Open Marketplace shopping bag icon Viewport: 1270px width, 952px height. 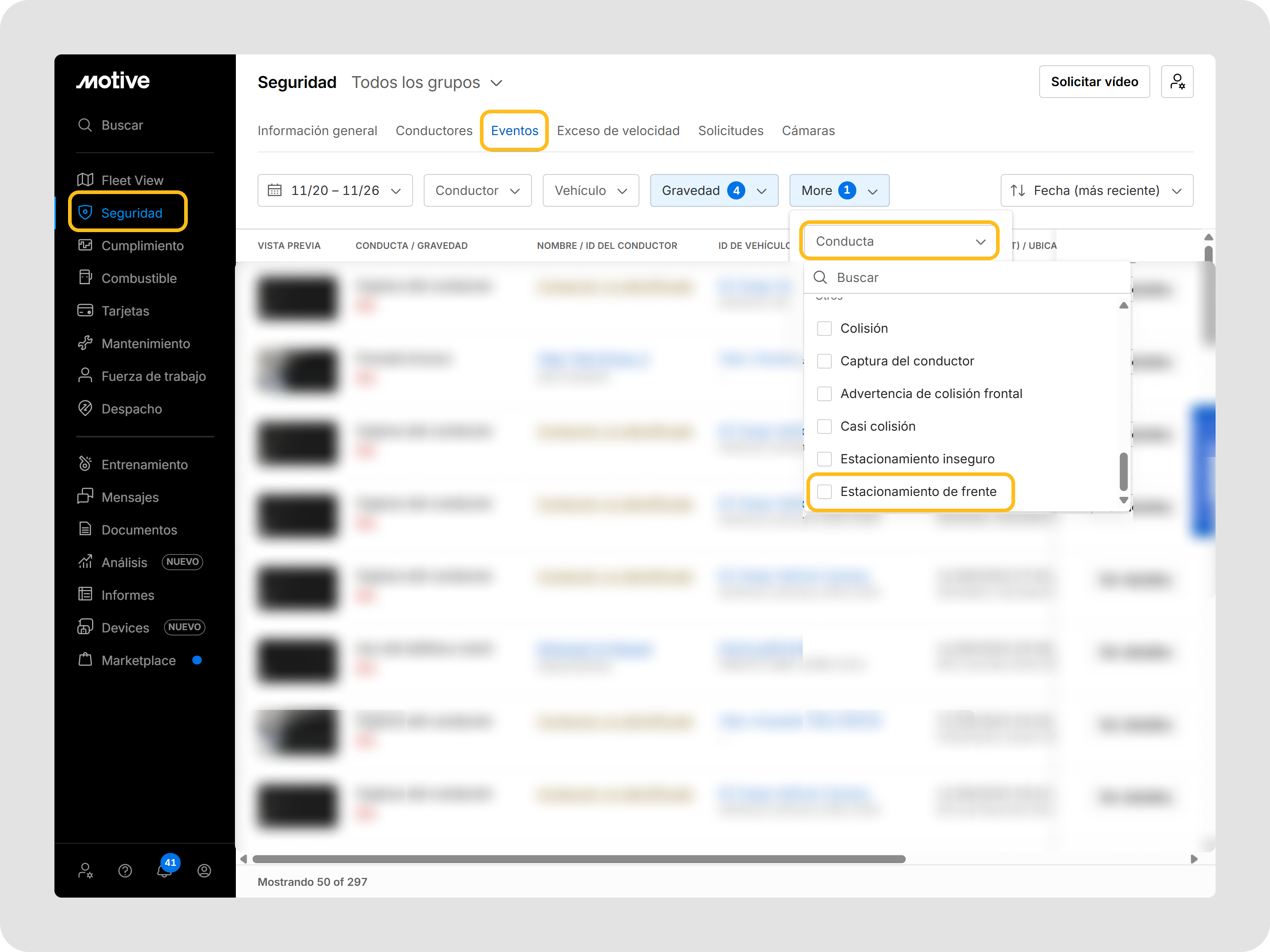point(86,660)
